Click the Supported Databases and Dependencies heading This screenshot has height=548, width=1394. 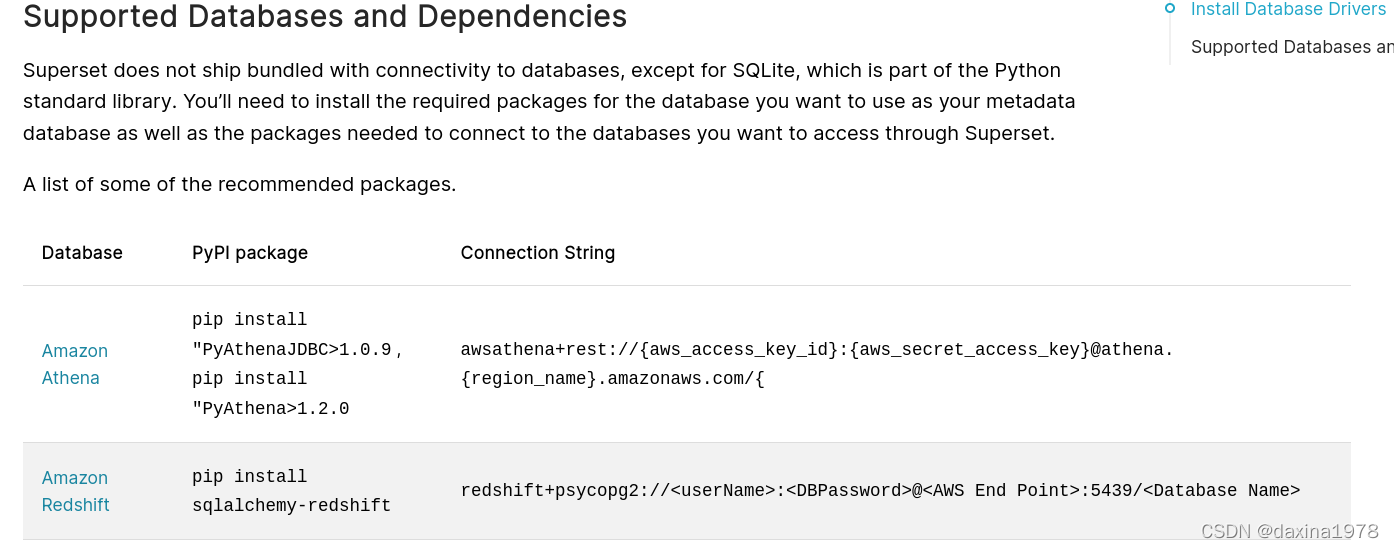325,17
